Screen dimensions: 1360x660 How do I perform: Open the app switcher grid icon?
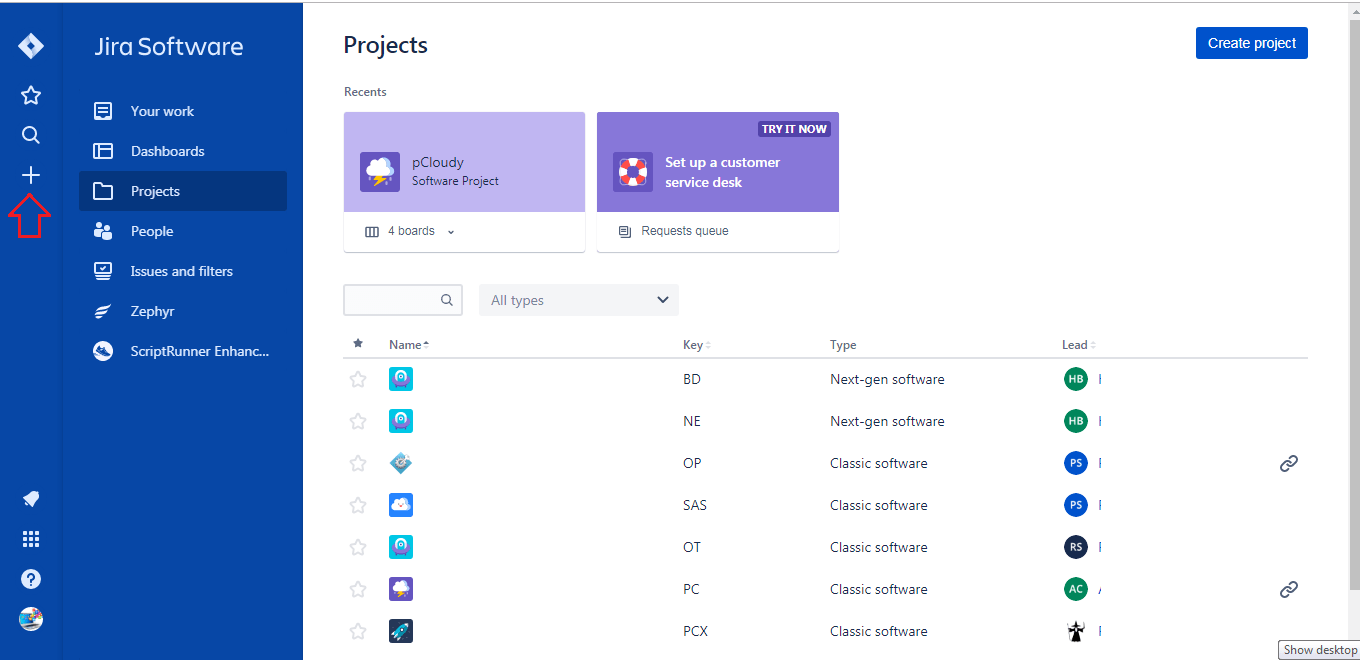[x=31, y=539]
